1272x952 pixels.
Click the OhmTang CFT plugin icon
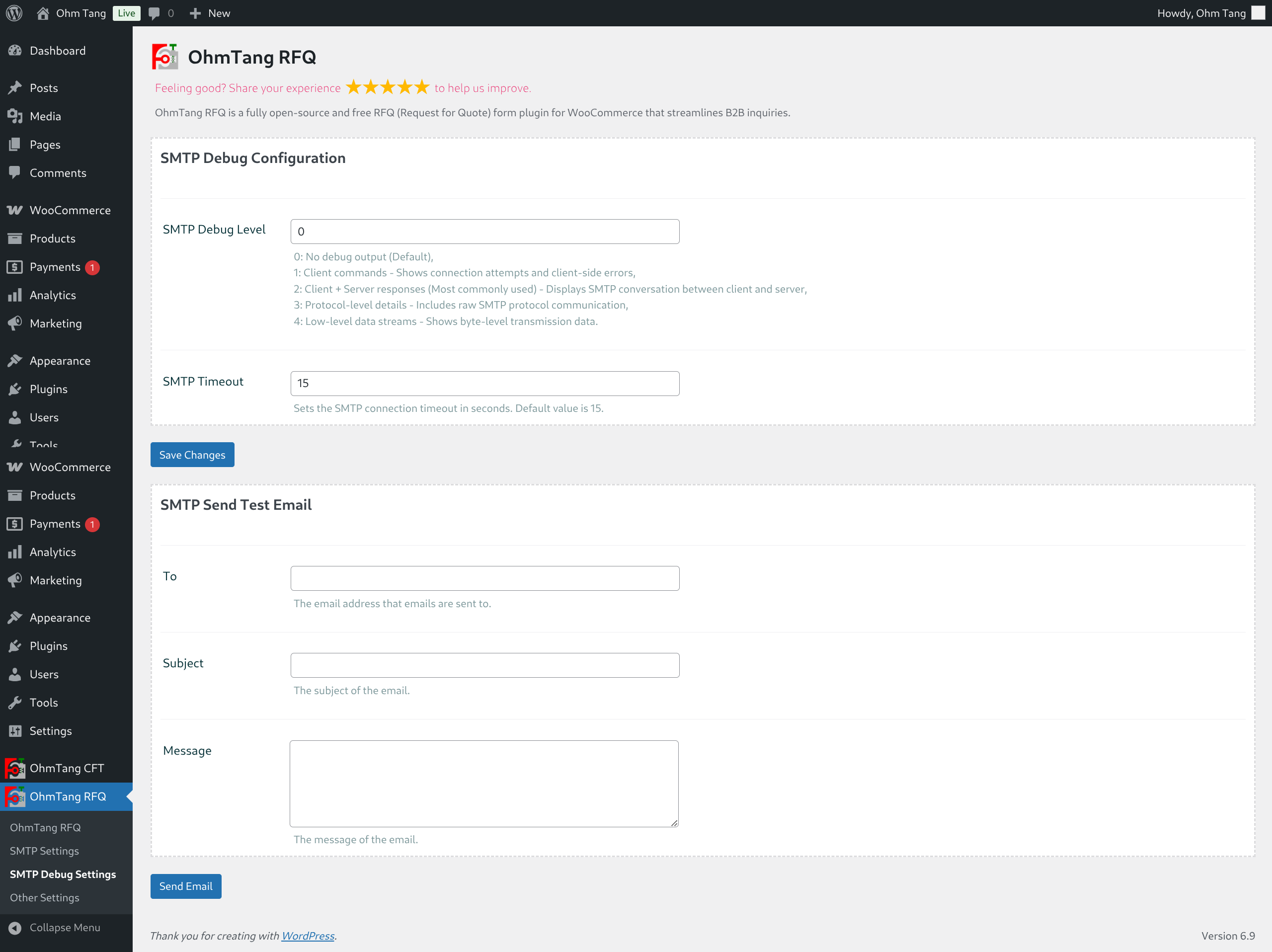[15, 768]
